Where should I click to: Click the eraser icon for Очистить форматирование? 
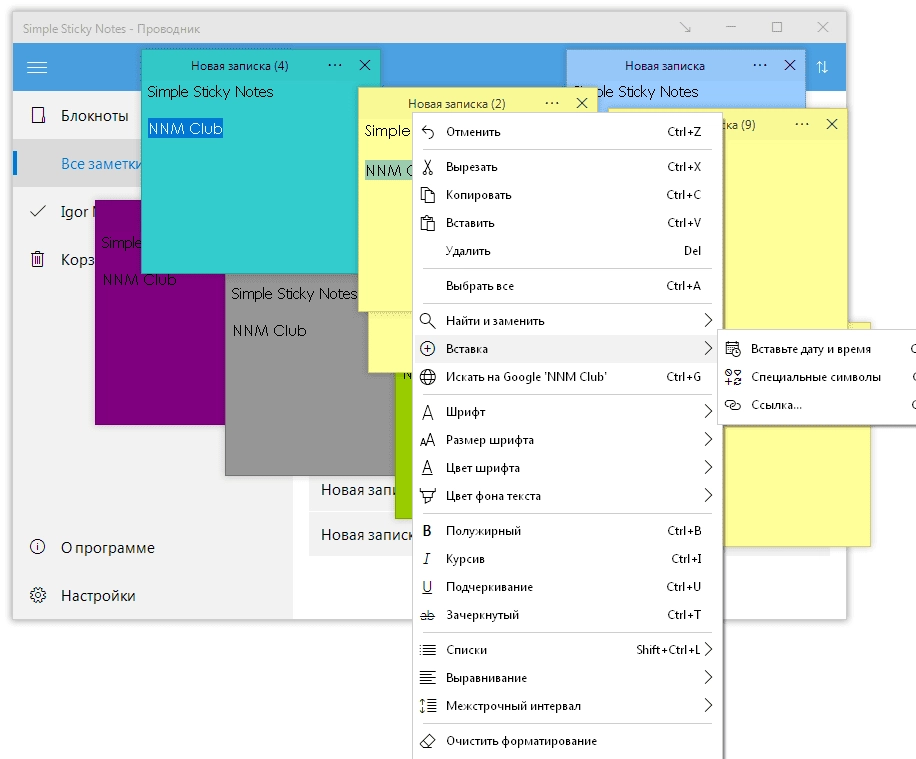pyautogui.click(x=428, y=741)
